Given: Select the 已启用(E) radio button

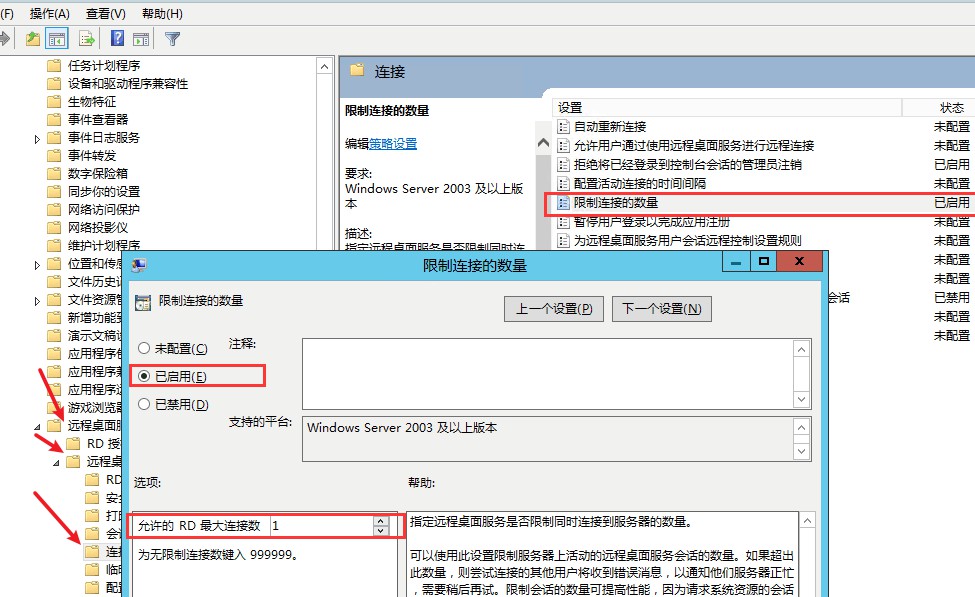Looking at the screenshot, I should [145, 376].
